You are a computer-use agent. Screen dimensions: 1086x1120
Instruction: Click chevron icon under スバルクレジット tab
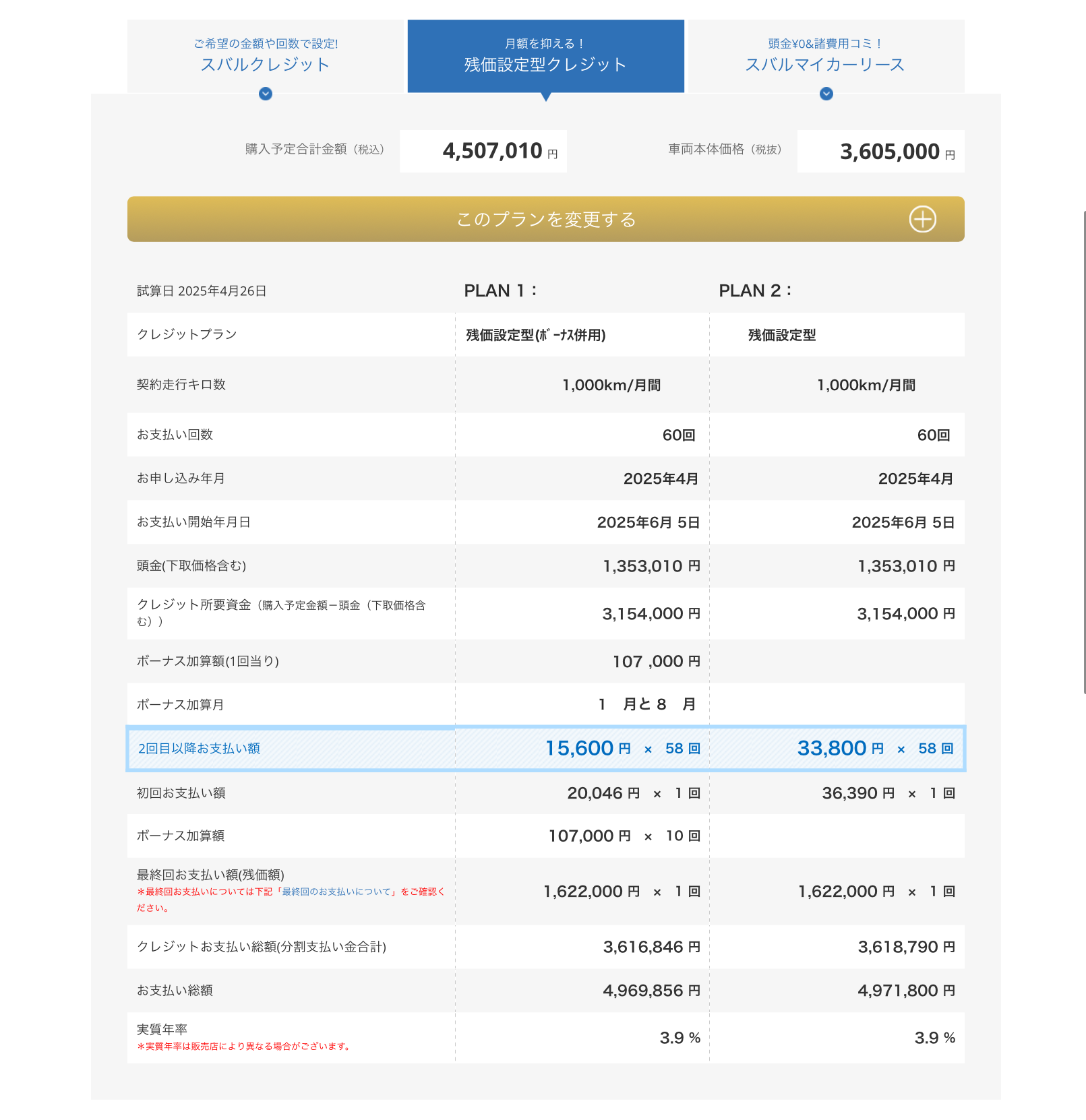(266, 94)
